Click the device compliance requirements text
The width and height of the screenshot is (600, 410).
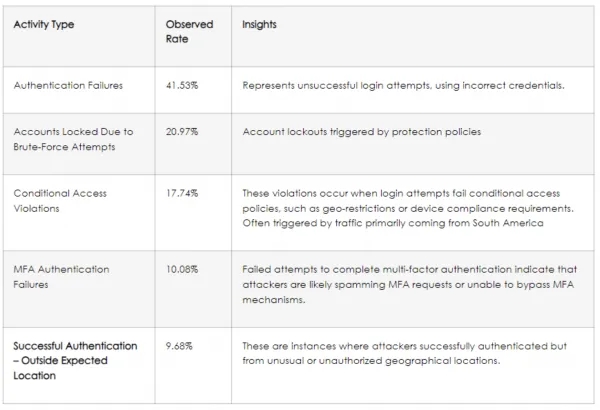[x=492, y=208]
